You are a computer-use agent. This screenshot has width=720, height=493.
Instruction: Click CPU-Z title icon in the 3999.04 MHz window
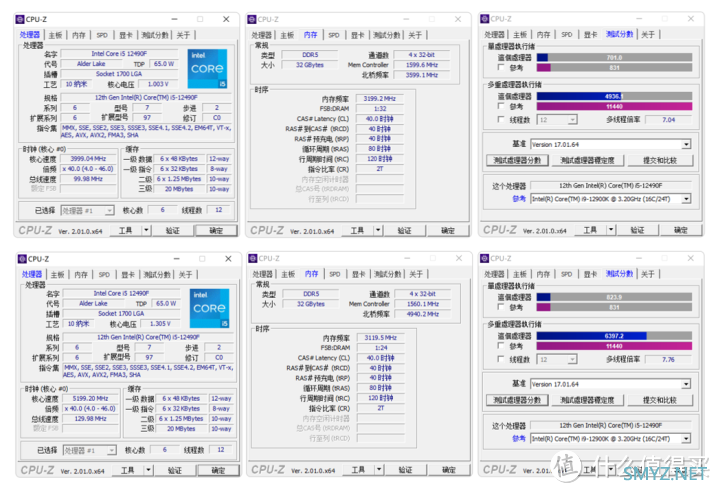click(x=20, y=19)
